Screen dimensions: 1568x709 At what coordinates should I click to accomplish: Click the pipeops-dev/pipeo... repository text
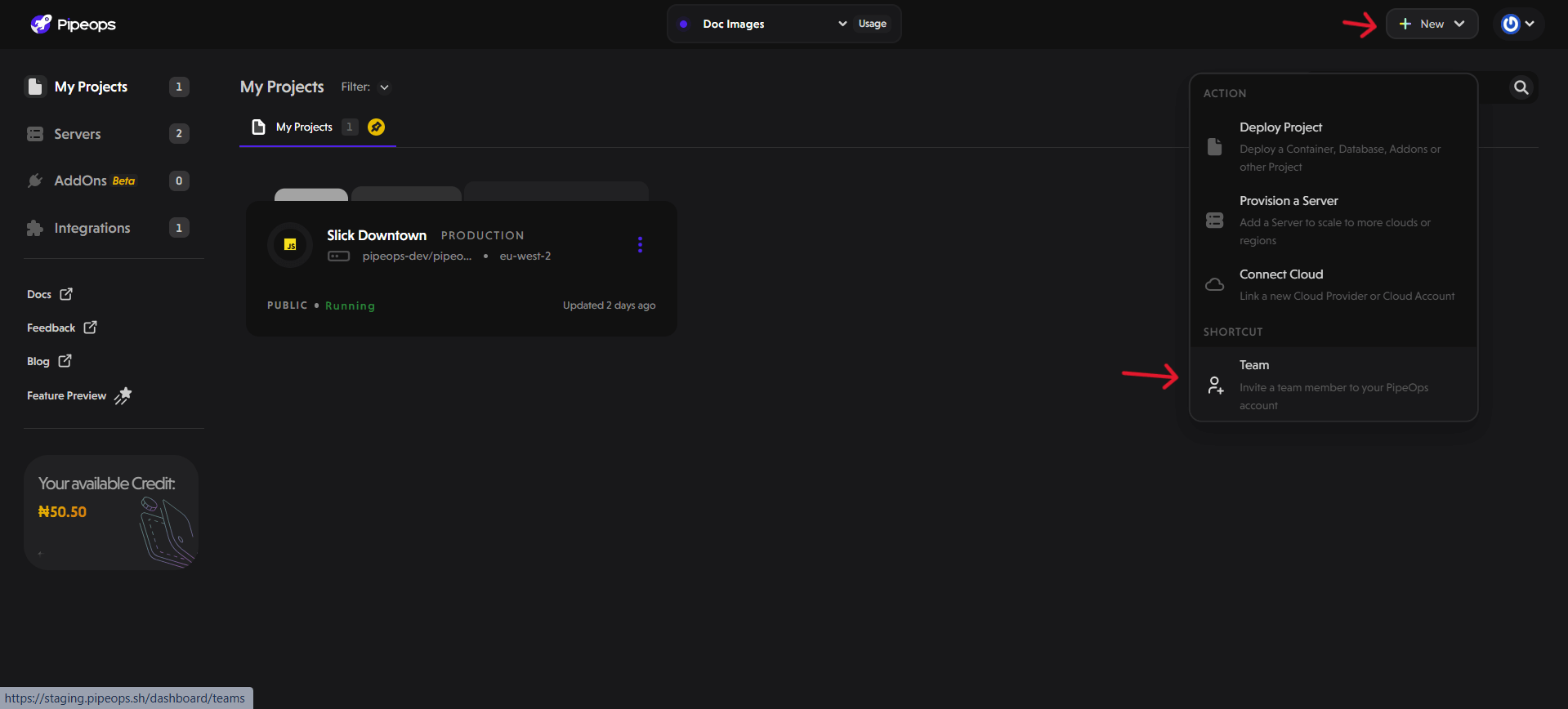click(x=417, y=256)
